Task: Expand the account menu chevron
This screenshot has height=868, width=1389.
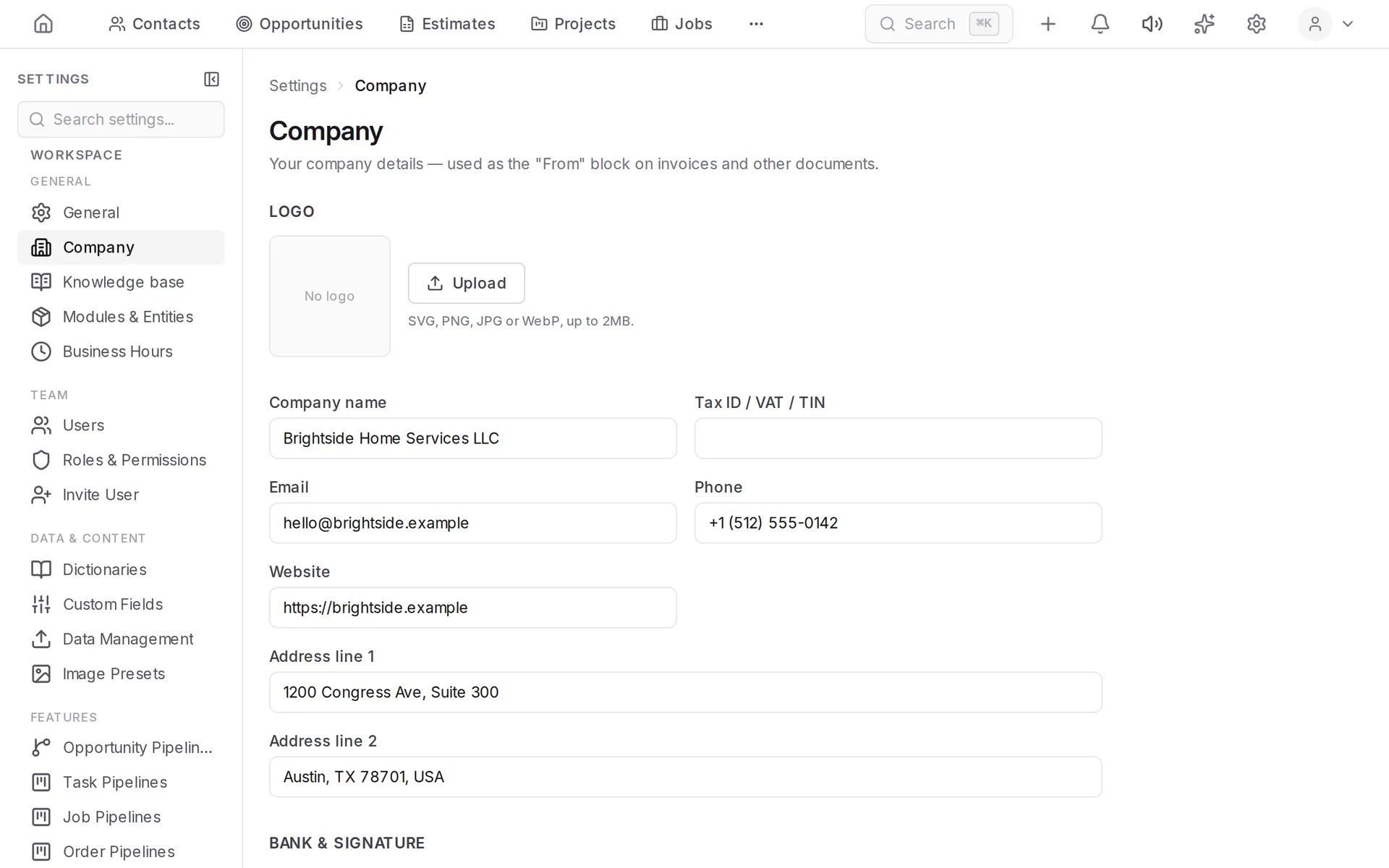Action: coord(1348,24)
